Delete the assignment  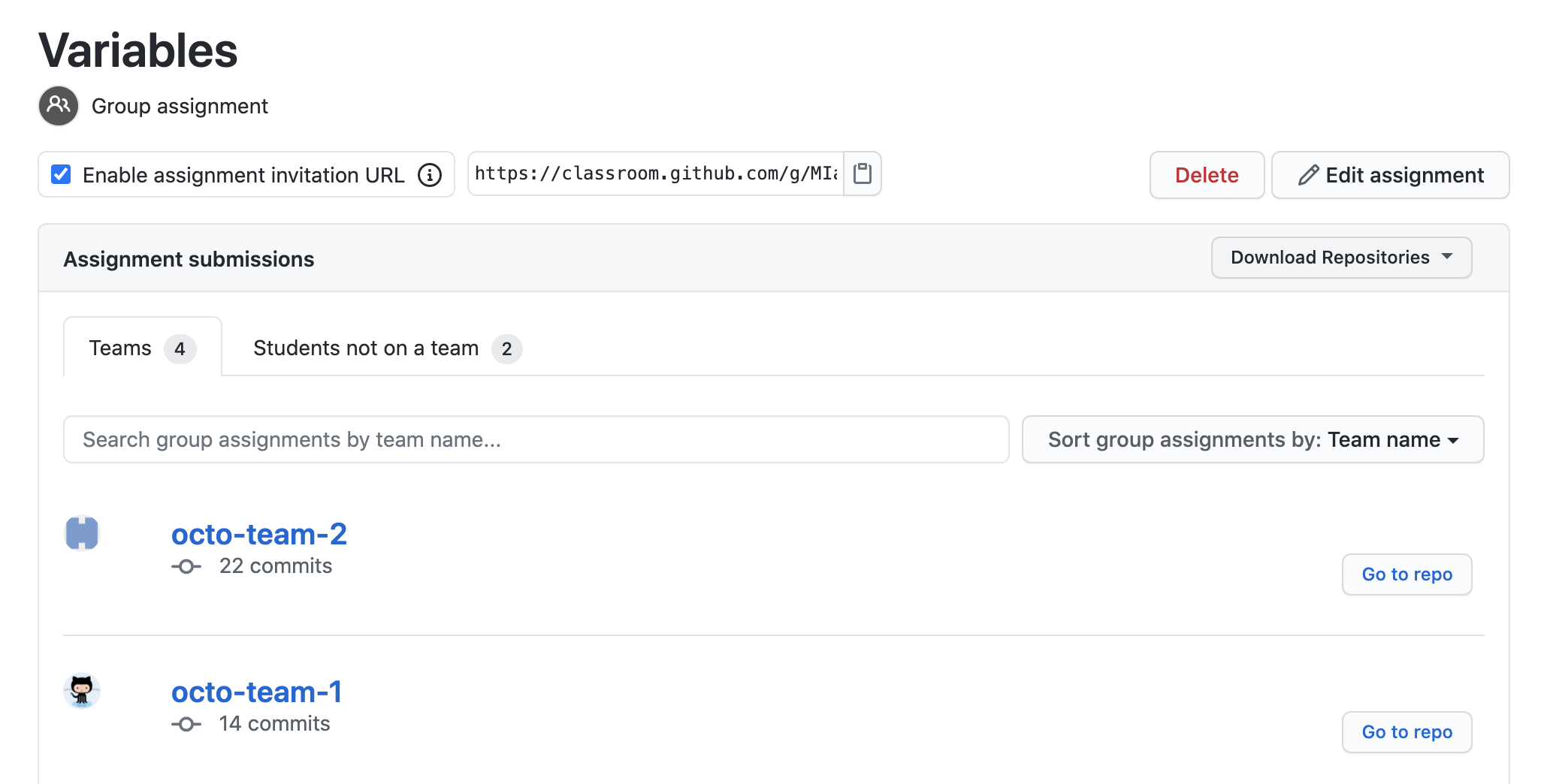pos(1207,175)
